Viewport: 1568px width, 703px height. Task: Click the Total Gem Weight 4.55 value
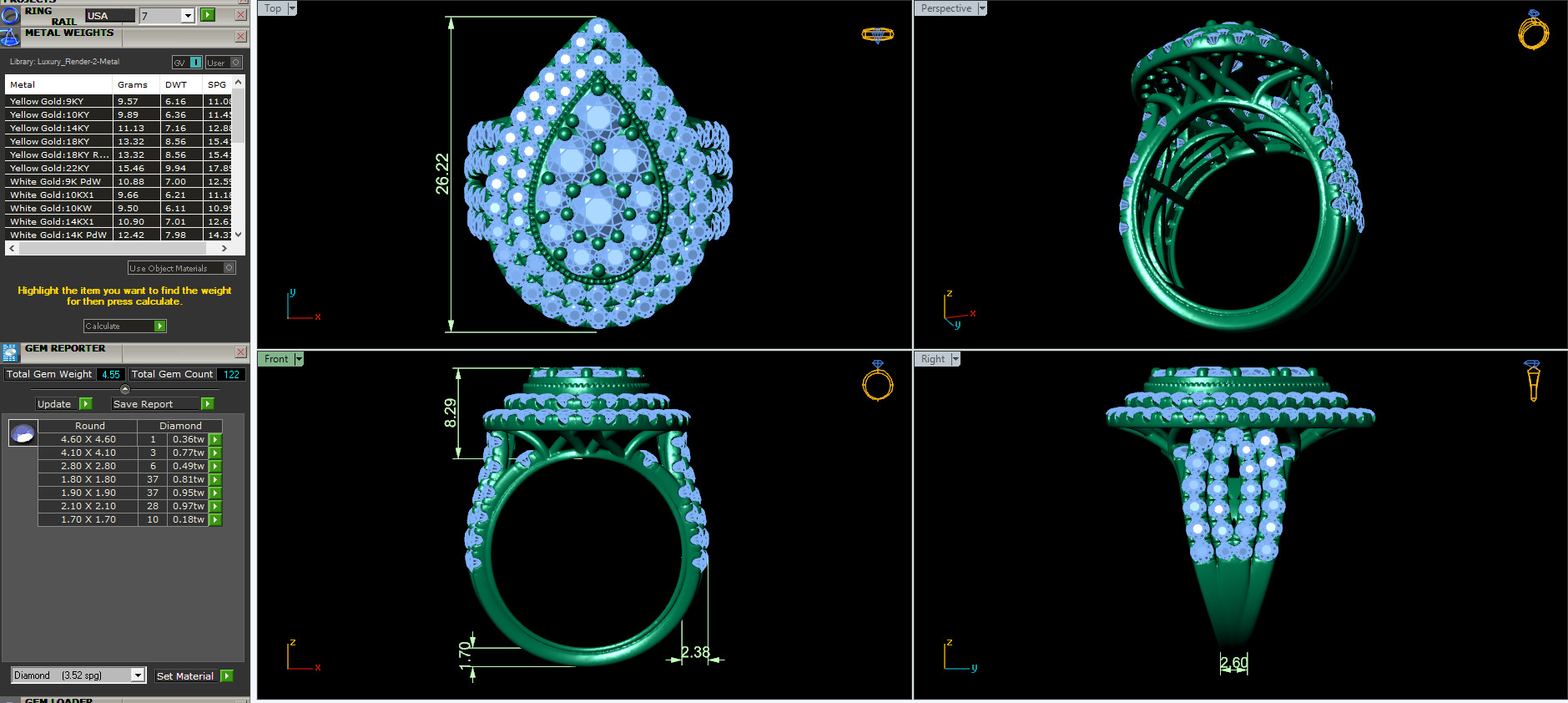pos(111,375)
